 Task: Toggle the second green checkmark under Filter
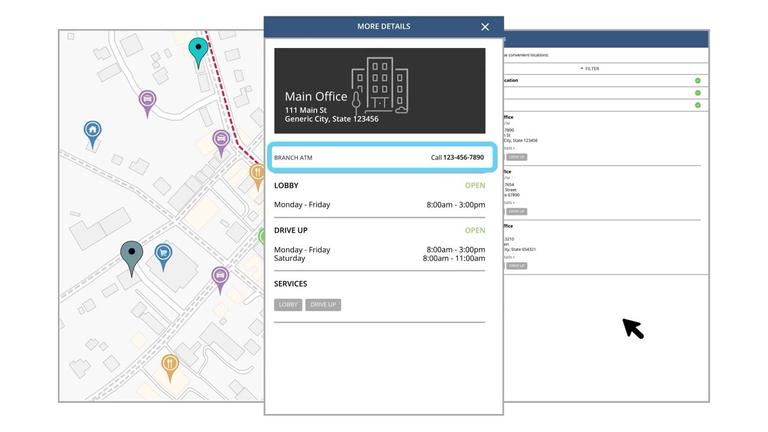tap(697, 93)
